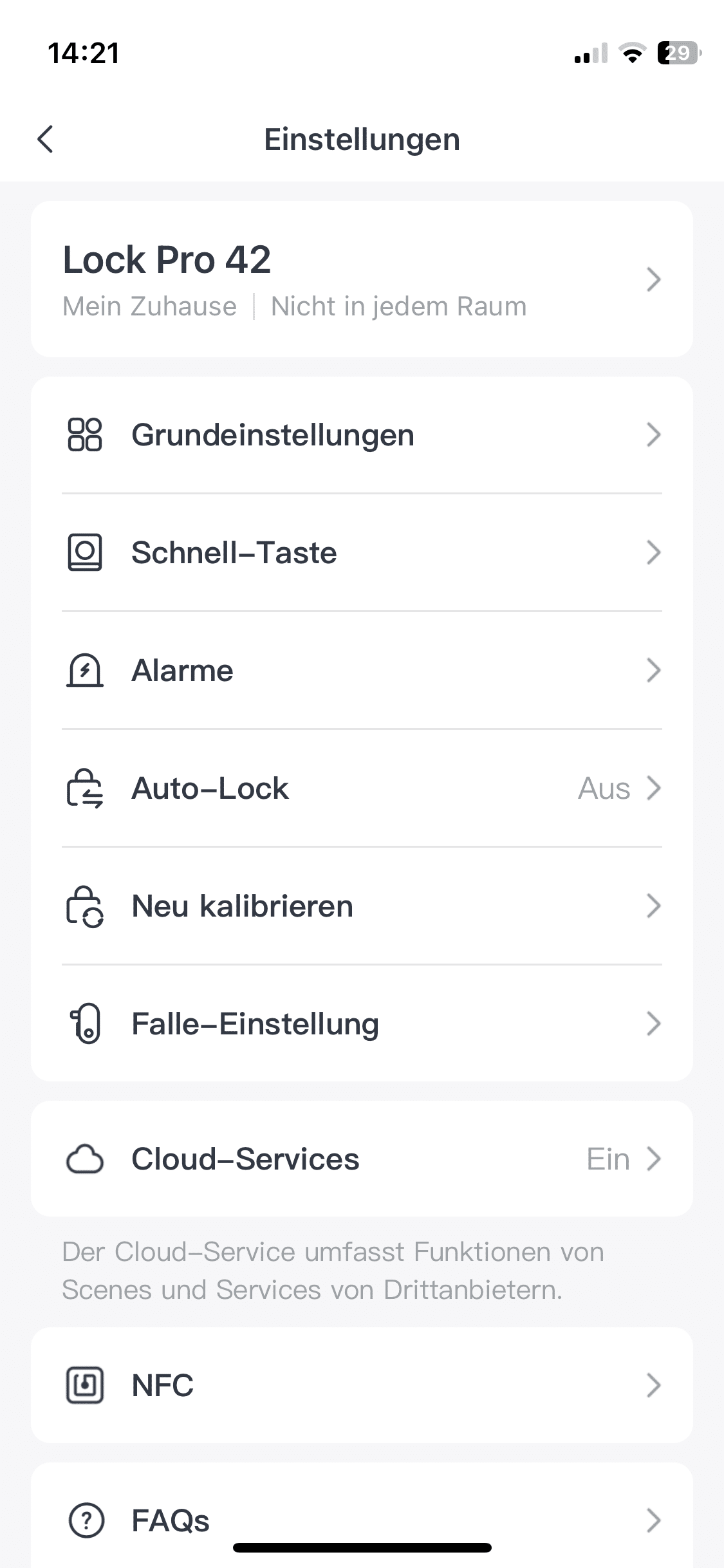Tap the FAQs question mark icon
Image resolution: width=724 pixels, height=1568 pixels.
click(86, 1520)
